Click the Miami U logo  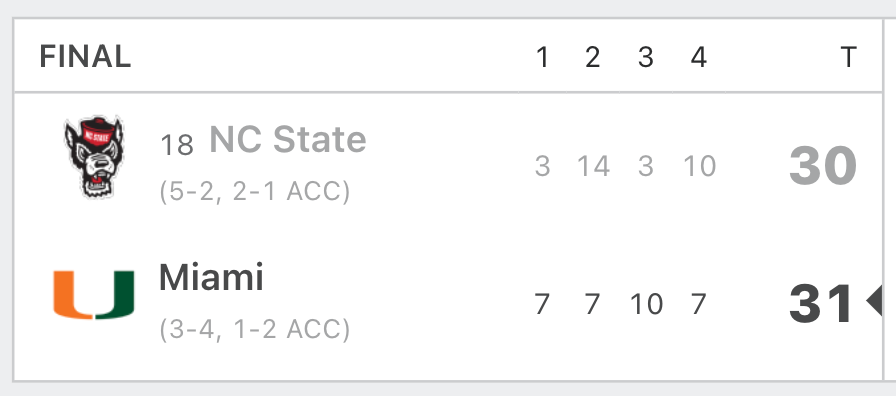[x=94, y=295]
